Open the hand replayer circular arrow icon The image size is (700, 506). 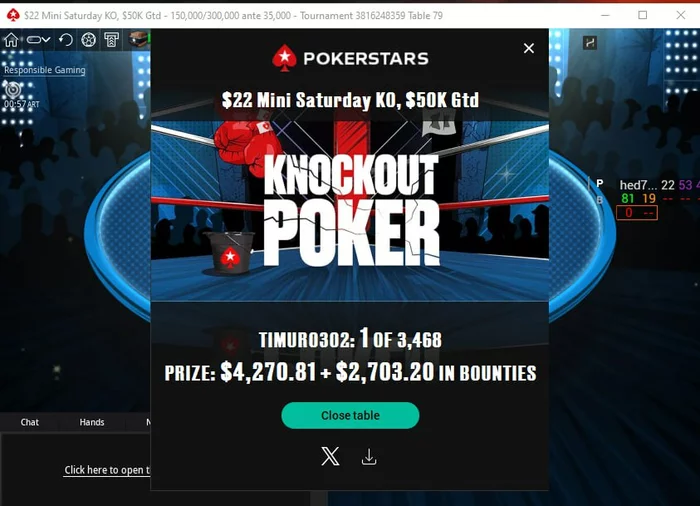pos(66,40)
